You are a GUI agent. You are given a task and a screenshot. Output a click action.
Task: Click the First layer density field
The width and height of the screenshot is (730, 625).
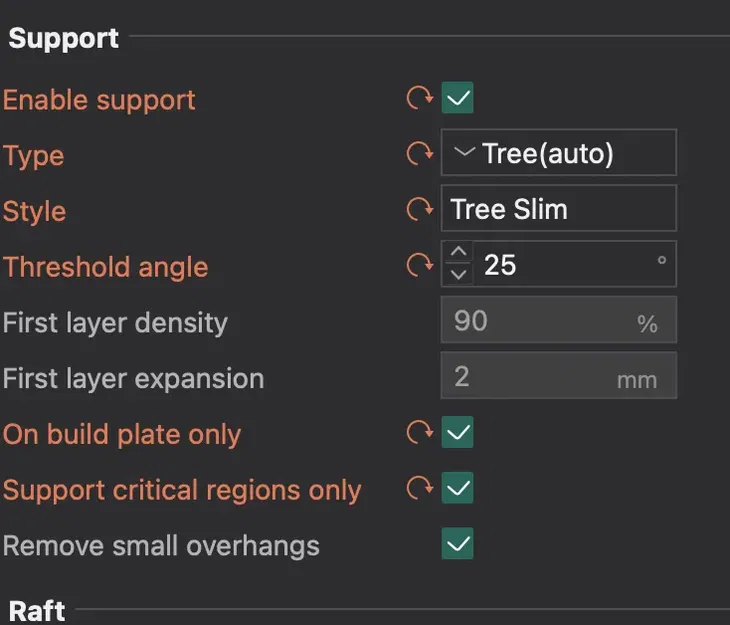(558, 321)
